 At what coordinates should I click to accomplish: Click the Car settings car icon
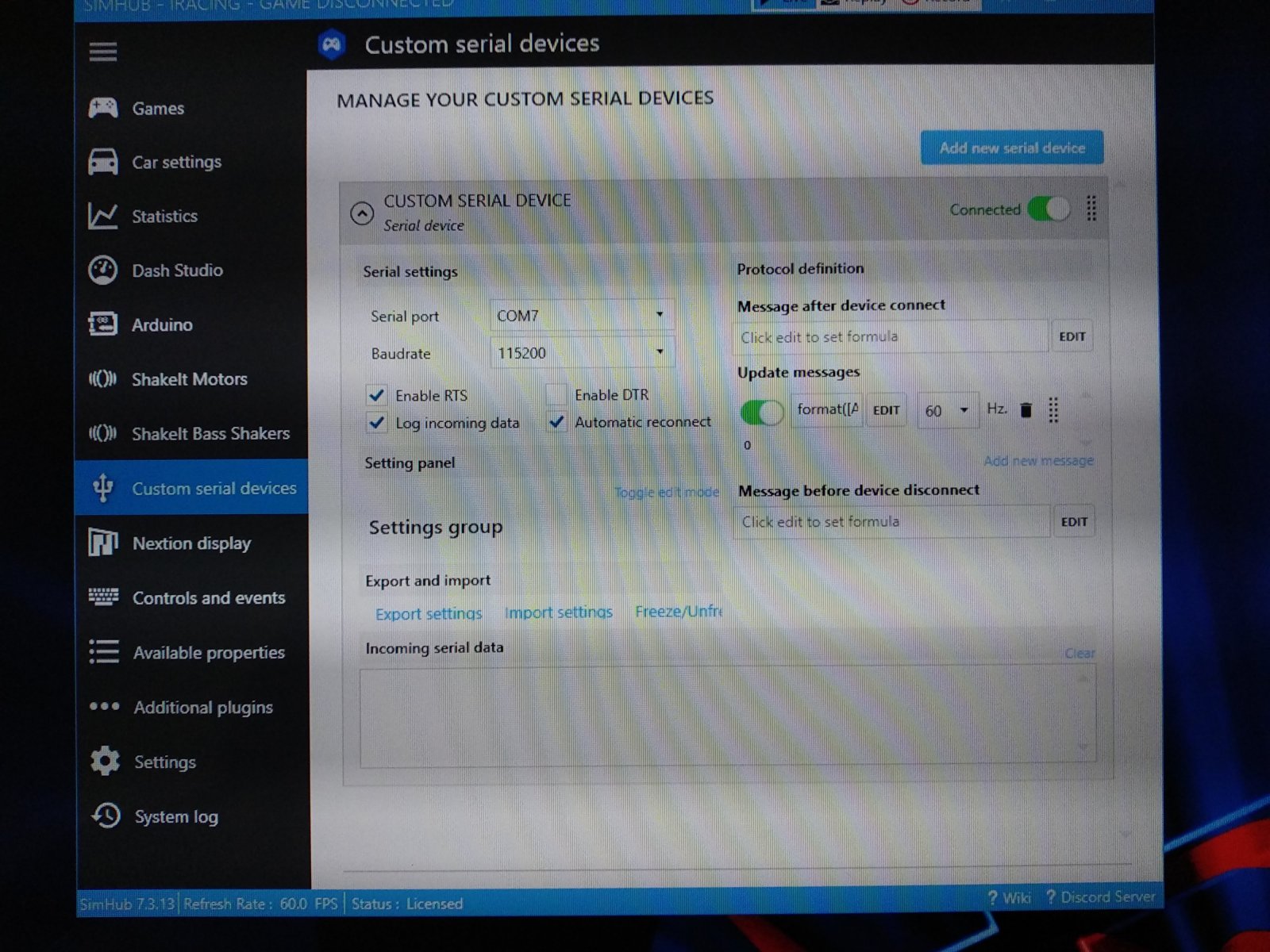103,161
